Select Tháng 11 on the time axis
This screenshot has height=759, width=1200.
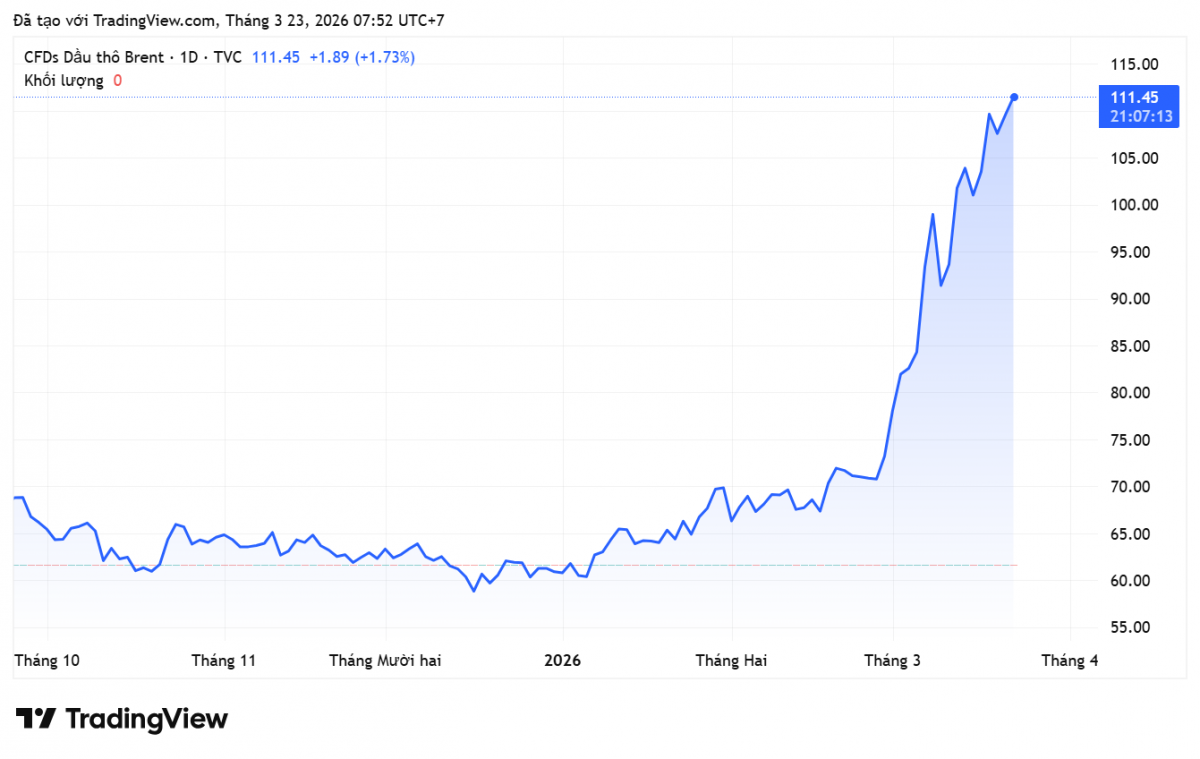[x=224, y=660]
